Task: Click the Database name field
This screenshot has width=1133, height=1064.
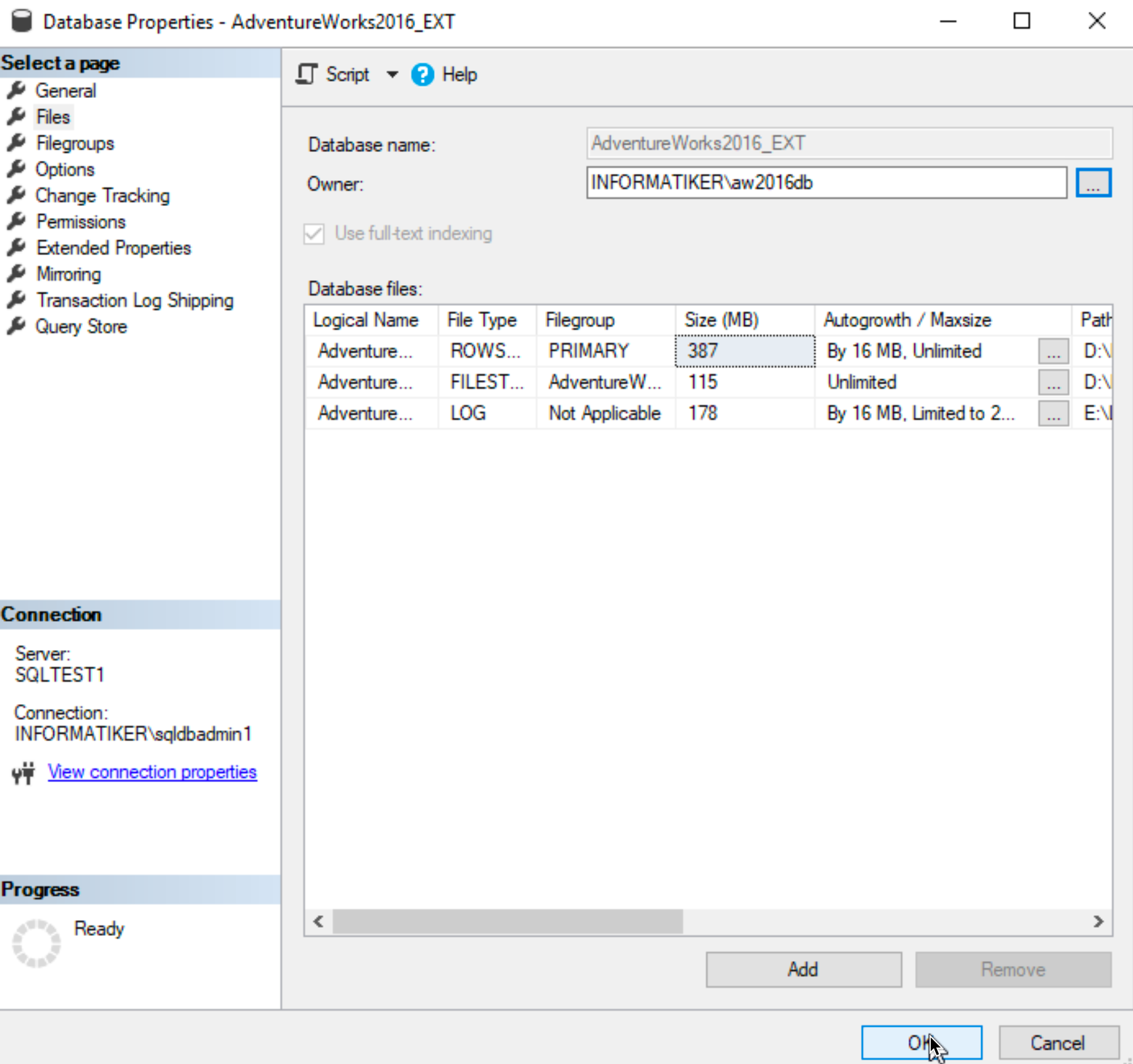Action: tap(849, 143)
